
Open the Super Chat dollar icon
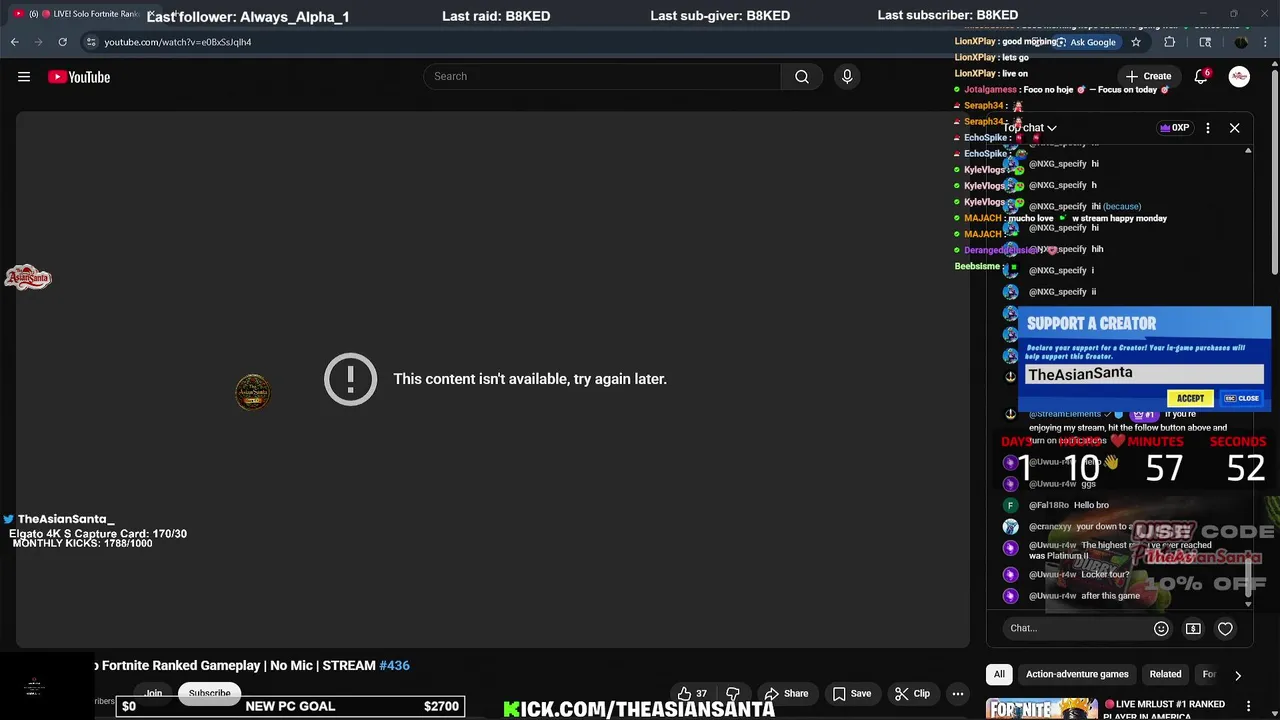[1193, 629]
